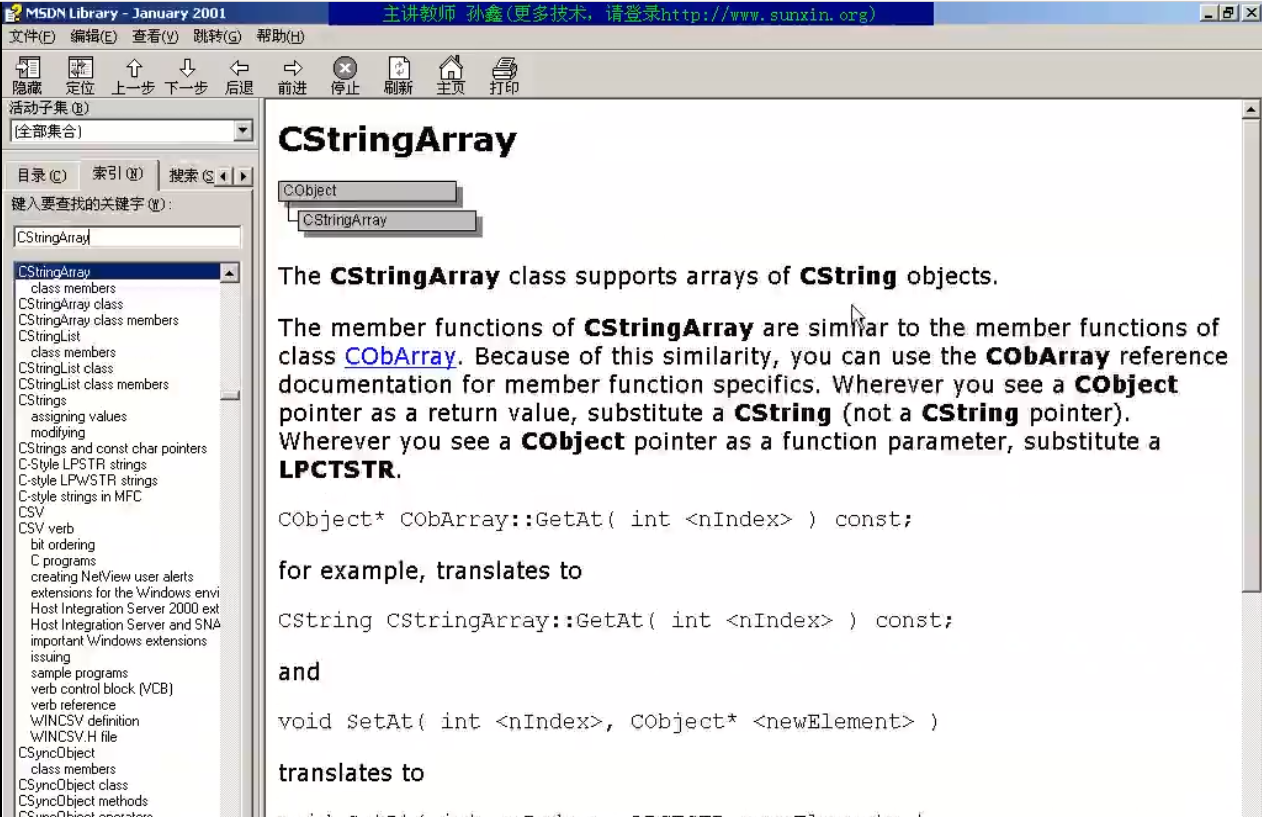This screenshot has width=1262, height=817.
Task: Select 'verb reference' index entry
Action: (x=73, y=705)
